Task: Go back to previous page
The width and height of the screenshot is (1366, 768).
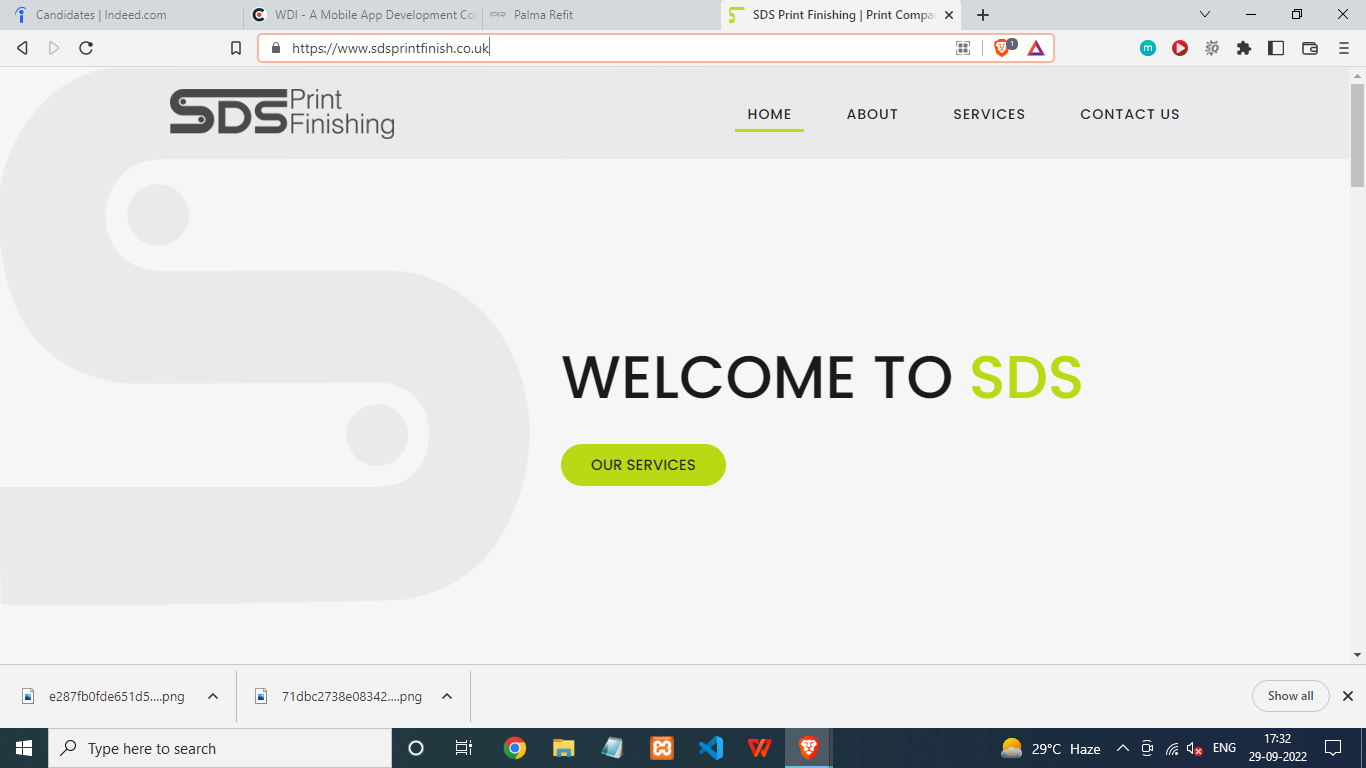Action: [x=22, y=48]
